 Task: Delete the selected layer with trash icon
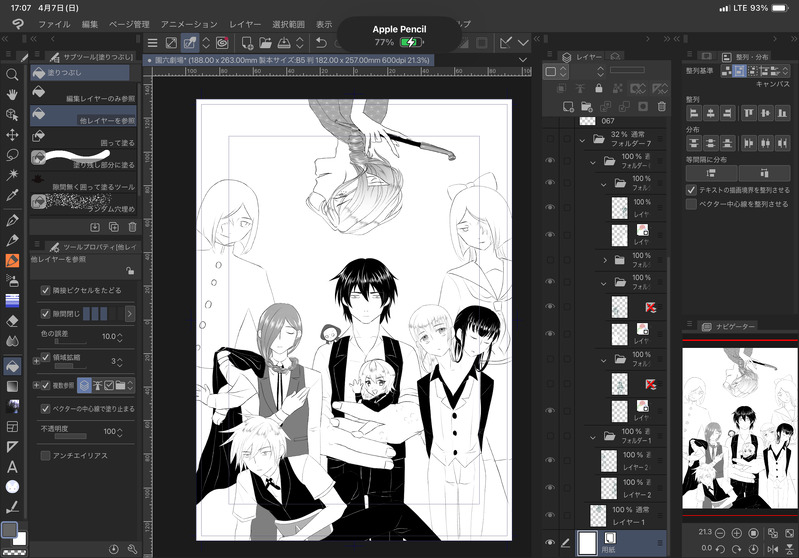point(661,107)
